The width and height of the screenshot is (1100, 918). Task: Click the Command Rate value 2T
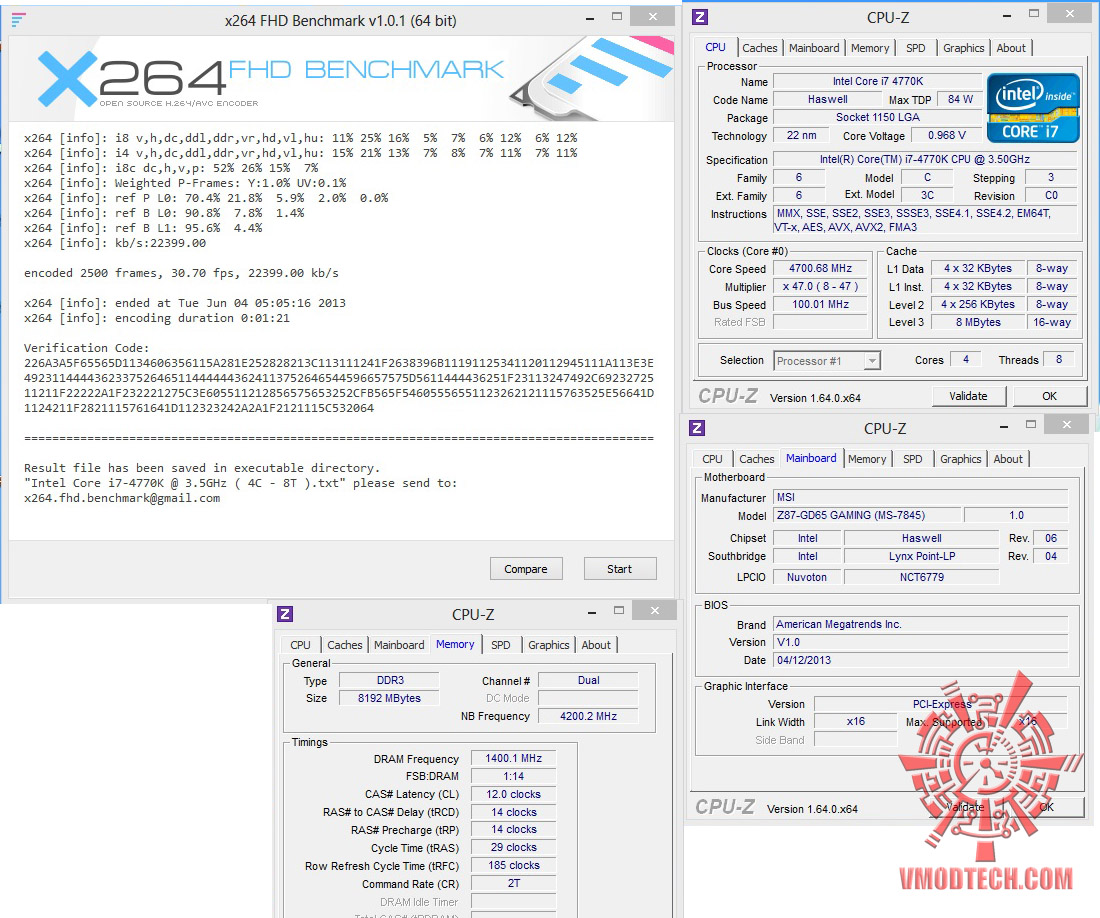[x=514, y=883]
